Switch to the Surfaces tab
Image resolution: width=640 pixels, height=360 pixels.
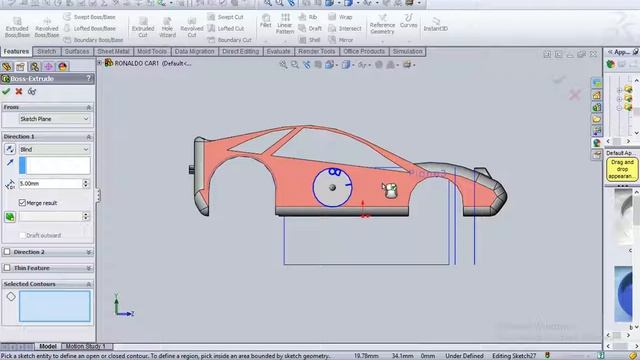[77, 51]
